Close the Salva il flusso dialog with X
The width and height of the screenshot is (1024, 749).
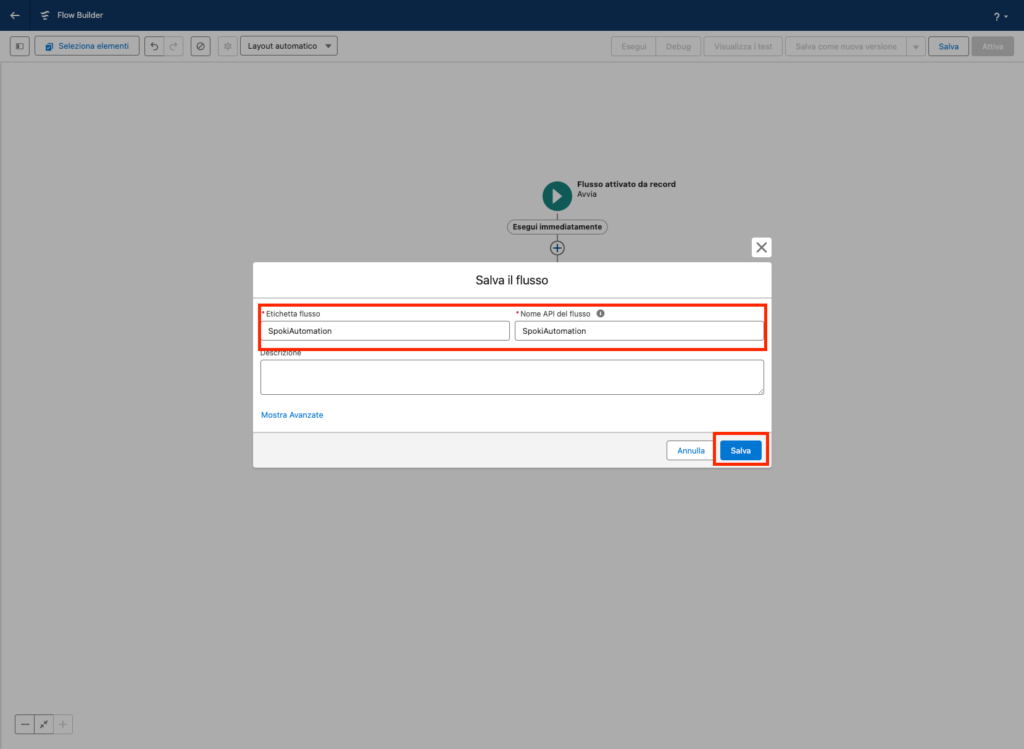click(x=761, y=247)
